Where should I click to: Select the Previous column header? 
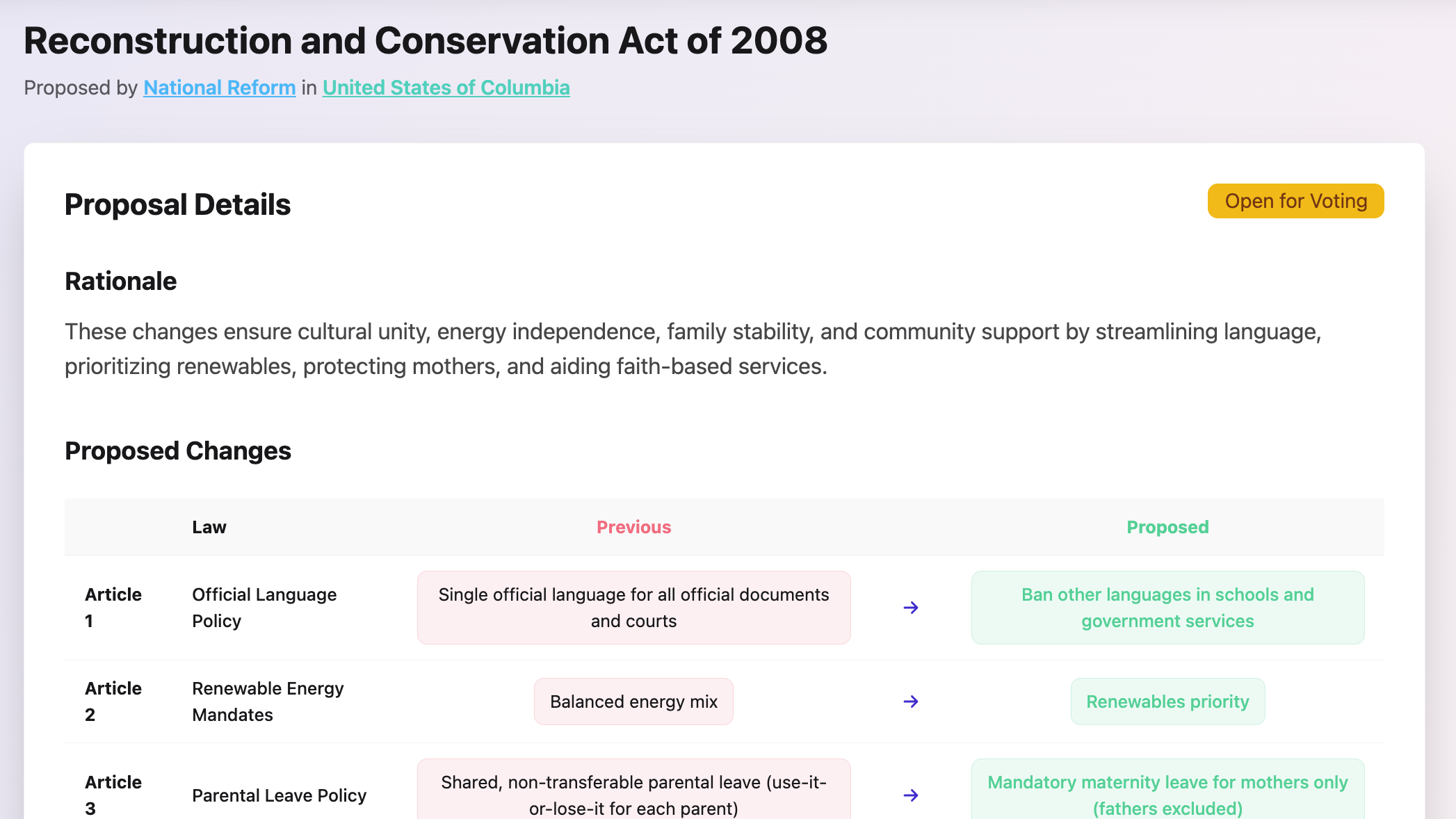coord(633,527)
